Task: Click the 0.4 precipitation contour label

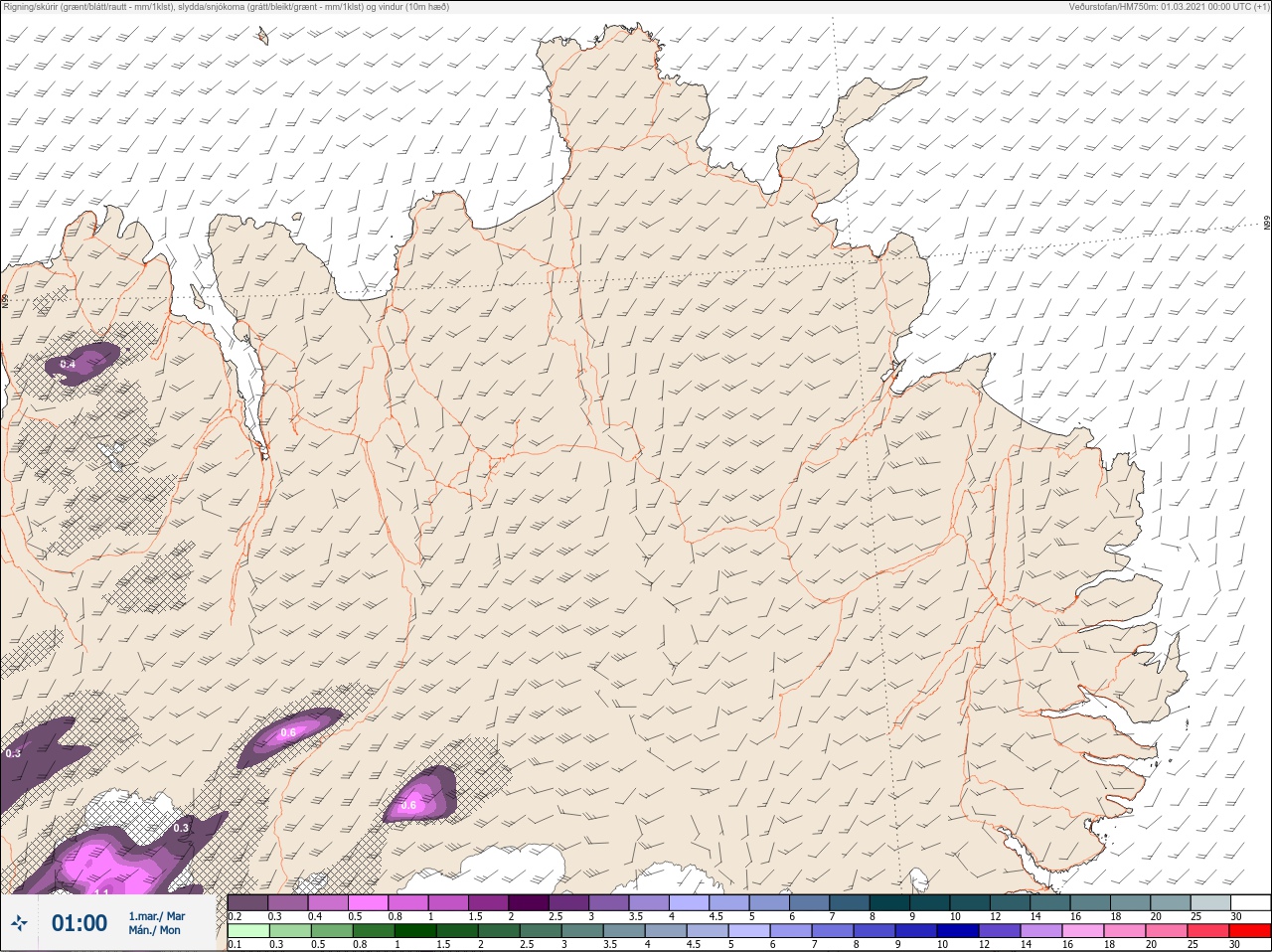Action: click(68, 365)
